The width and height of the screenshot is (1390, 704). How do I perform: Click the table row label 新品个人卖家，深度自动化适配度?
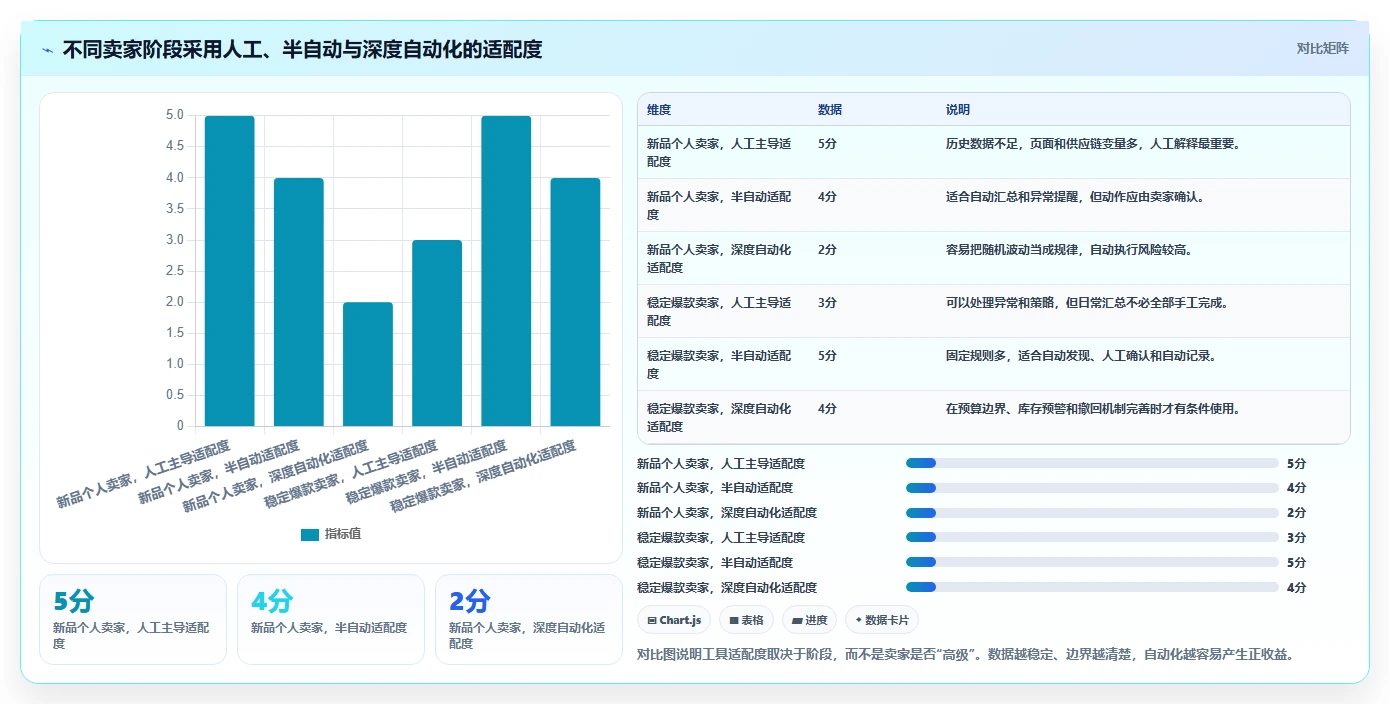[719, 258]
